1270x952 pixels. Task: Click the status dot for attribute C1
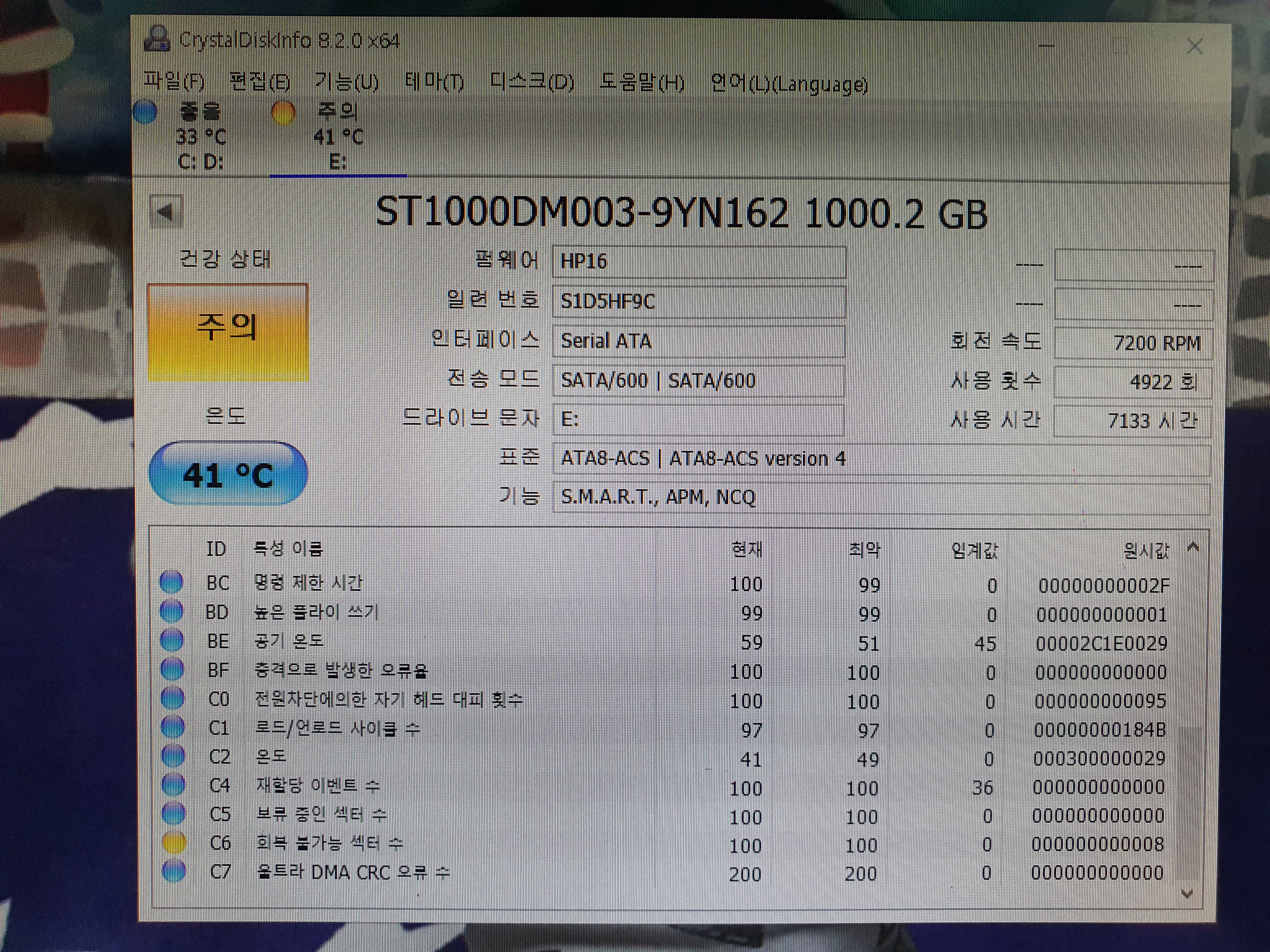point(173,727)
